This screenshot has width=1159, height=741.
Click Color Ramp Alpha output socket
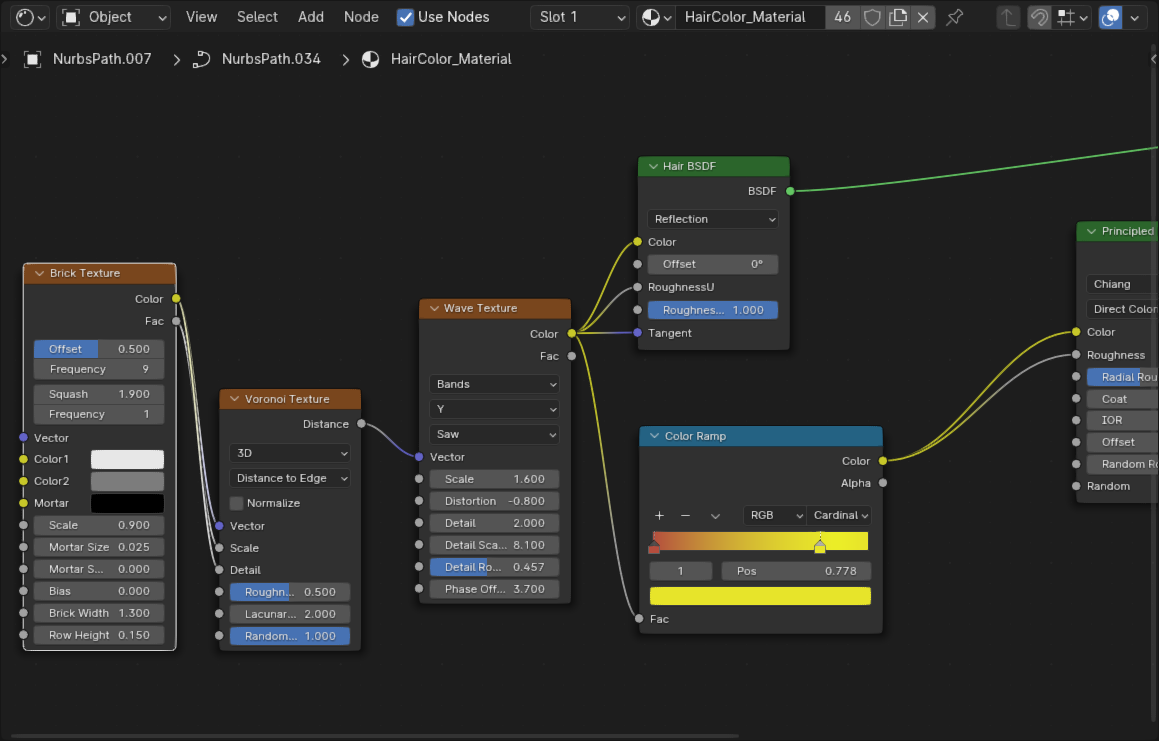(883, 483)
